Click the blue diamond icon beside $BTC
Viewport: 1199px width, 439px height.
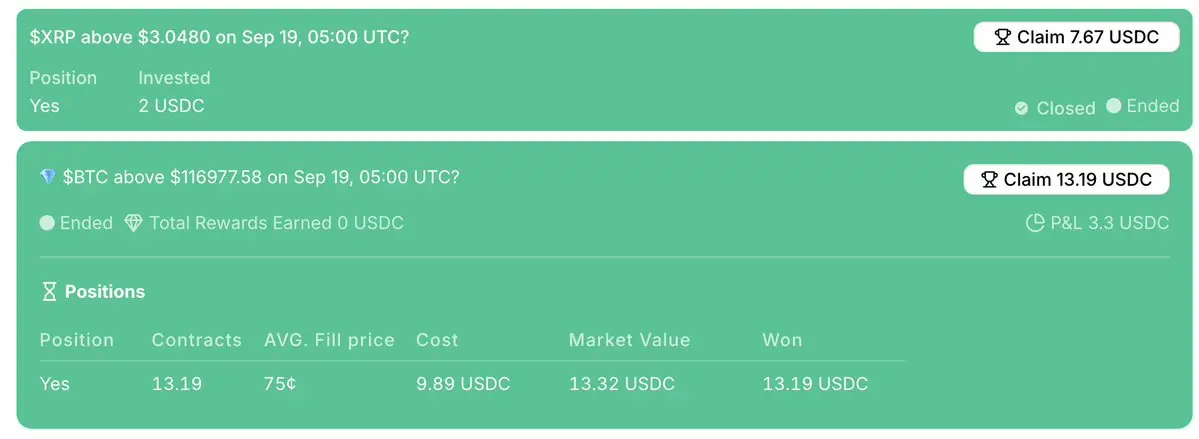point(48,177)
